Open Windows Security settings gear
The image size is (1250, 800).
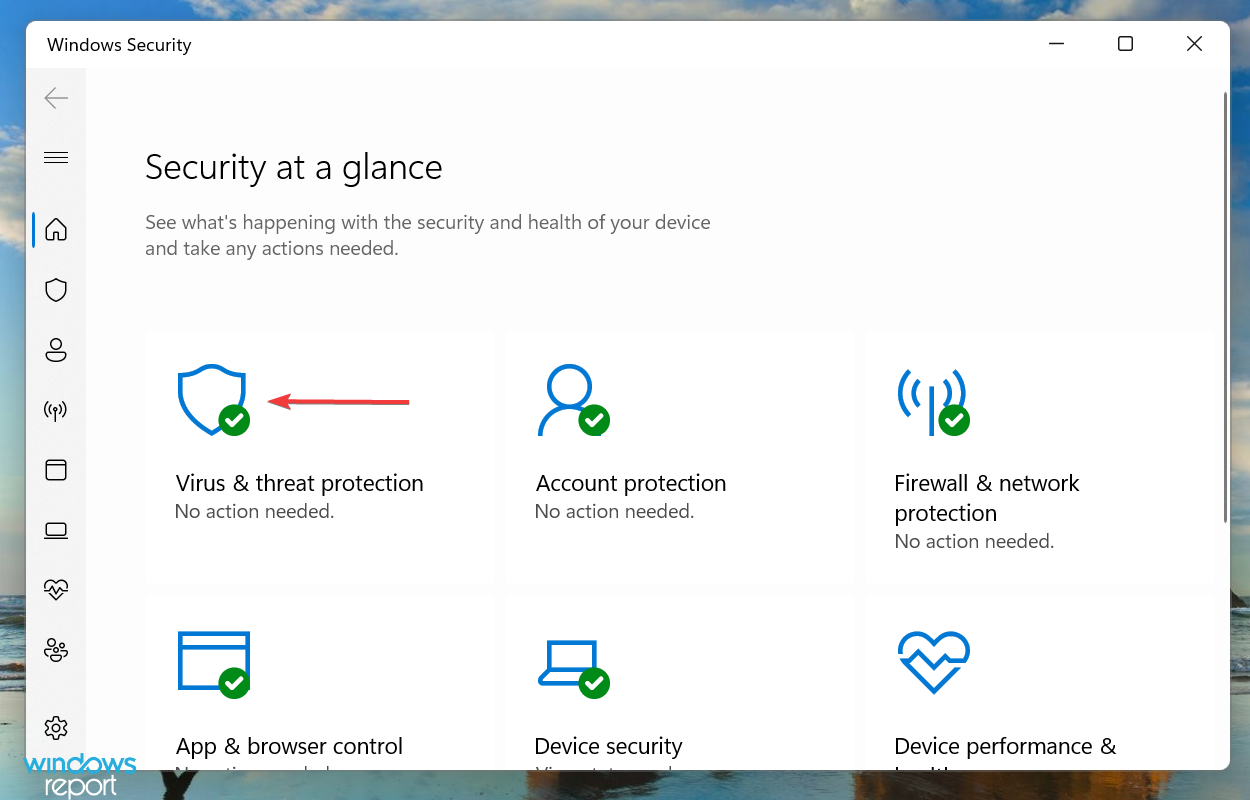tap(56, 728)
